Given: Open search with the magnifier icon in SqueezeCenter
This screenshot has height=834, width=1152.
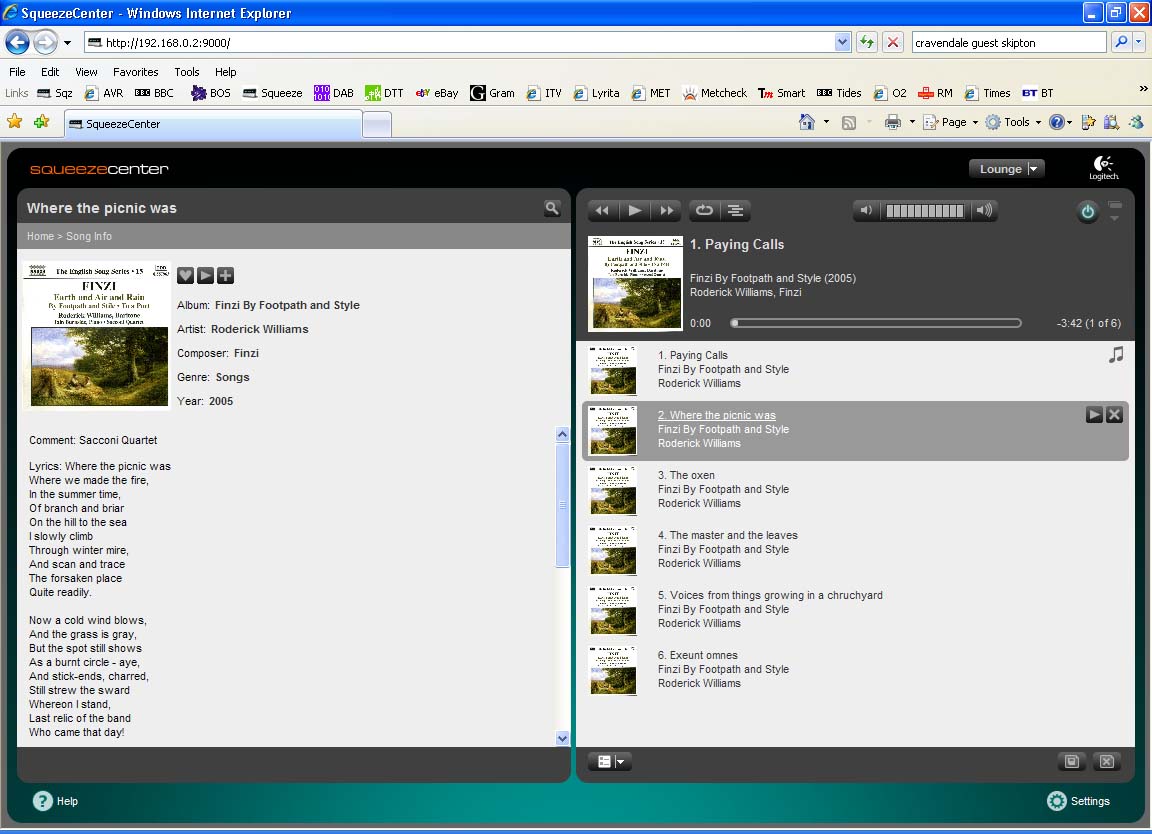Looking at the screenshot, I should tap(552, 208).
